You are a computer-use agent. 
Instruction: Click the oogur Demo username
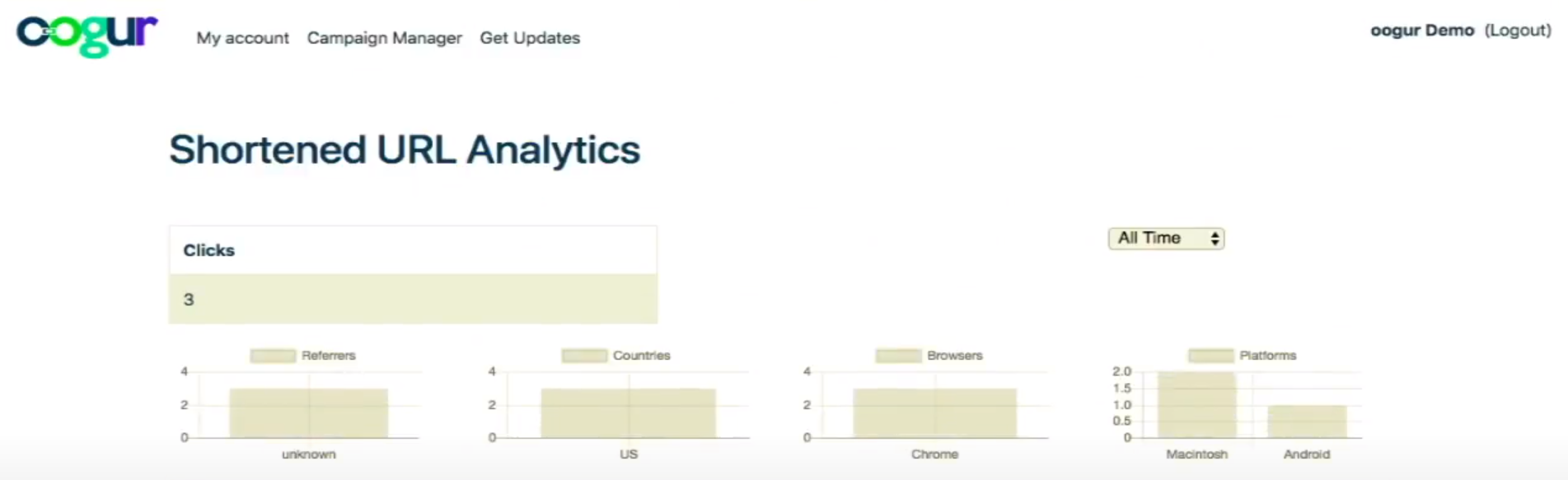tap(1421, 30)
